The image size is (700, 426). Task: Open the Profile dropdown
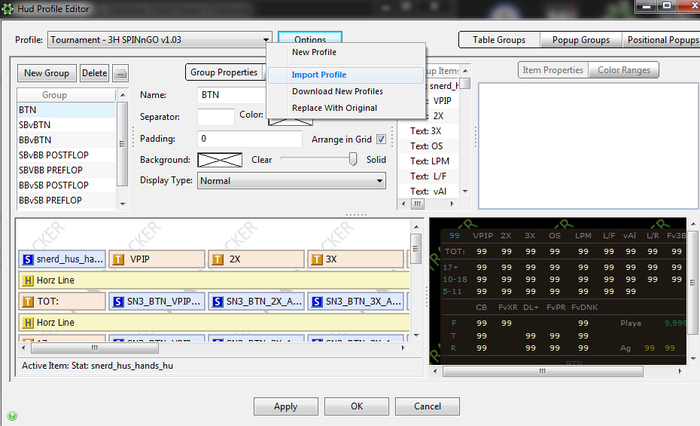coord(160,40)
